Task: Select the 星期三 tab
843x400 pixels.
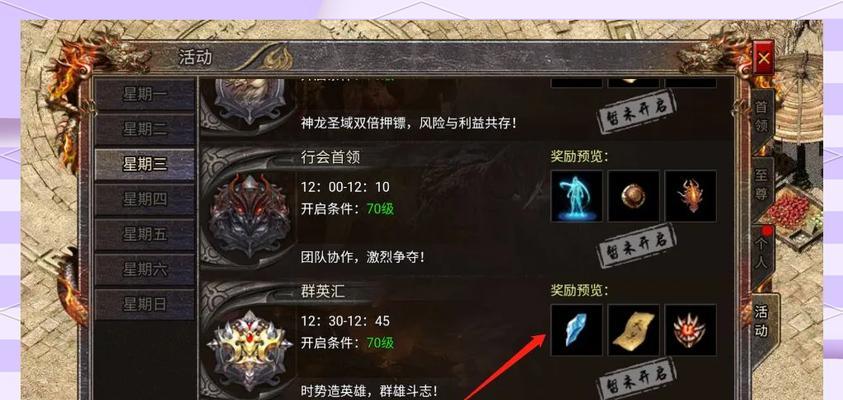Action: coord(145,165)
